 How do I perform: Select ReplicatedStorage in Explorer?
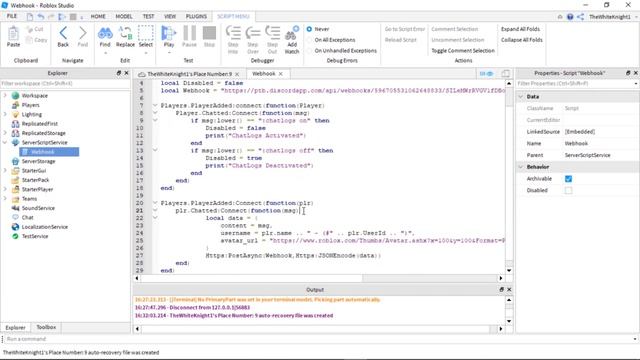tap(43, 133)
